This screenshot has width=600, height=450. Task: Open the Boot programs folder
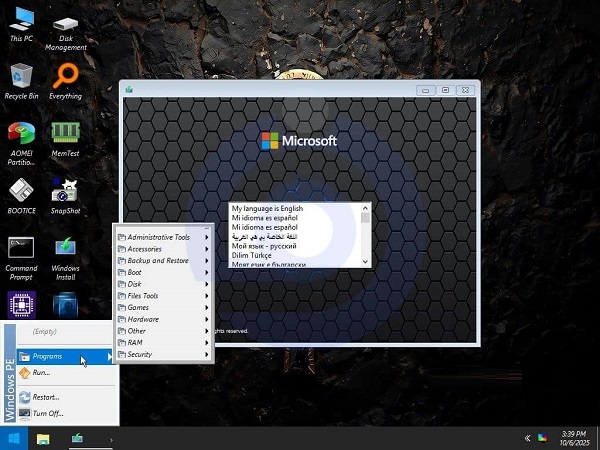pyautogui.click(x=164, y=272)
